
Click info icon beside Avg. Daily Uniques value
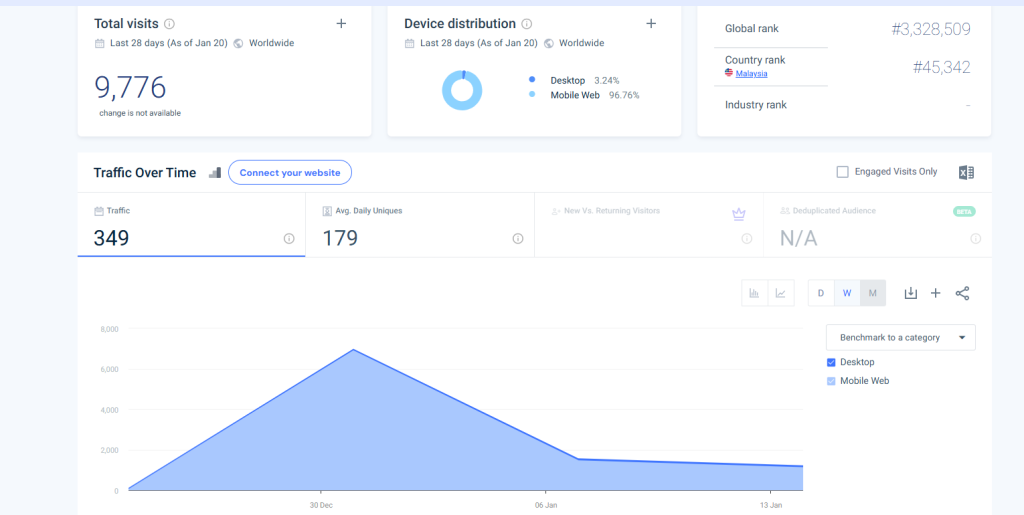[x=518, y=239]
